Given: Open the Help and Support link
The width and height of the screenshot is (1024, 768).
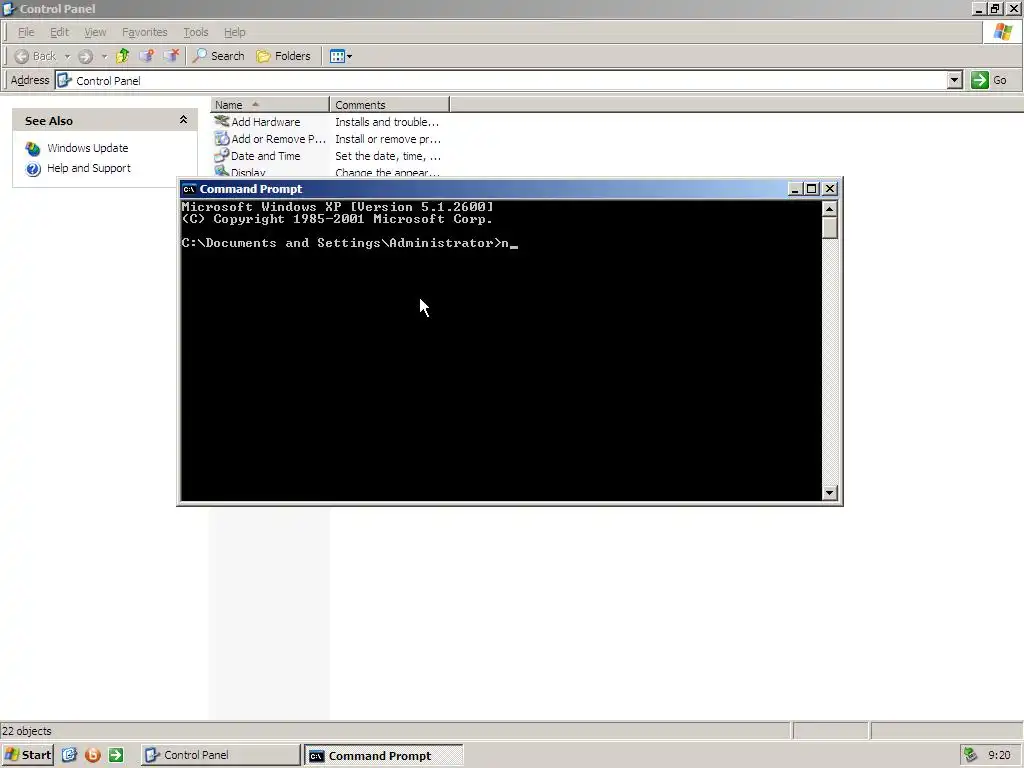Looking at the screenshot, I should tap(89, 168).
